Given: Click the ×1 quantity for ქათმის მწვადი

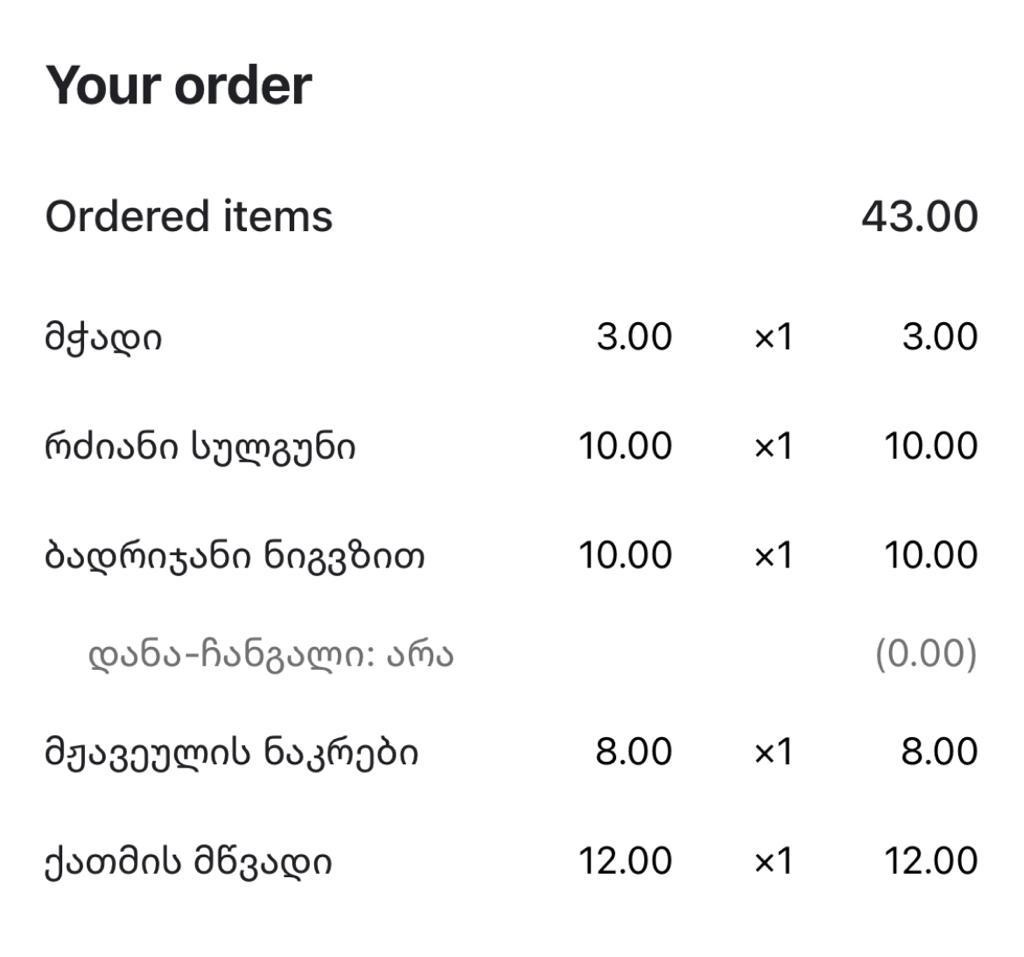Looking at the screenshot, I should click(x=773, y=861).
